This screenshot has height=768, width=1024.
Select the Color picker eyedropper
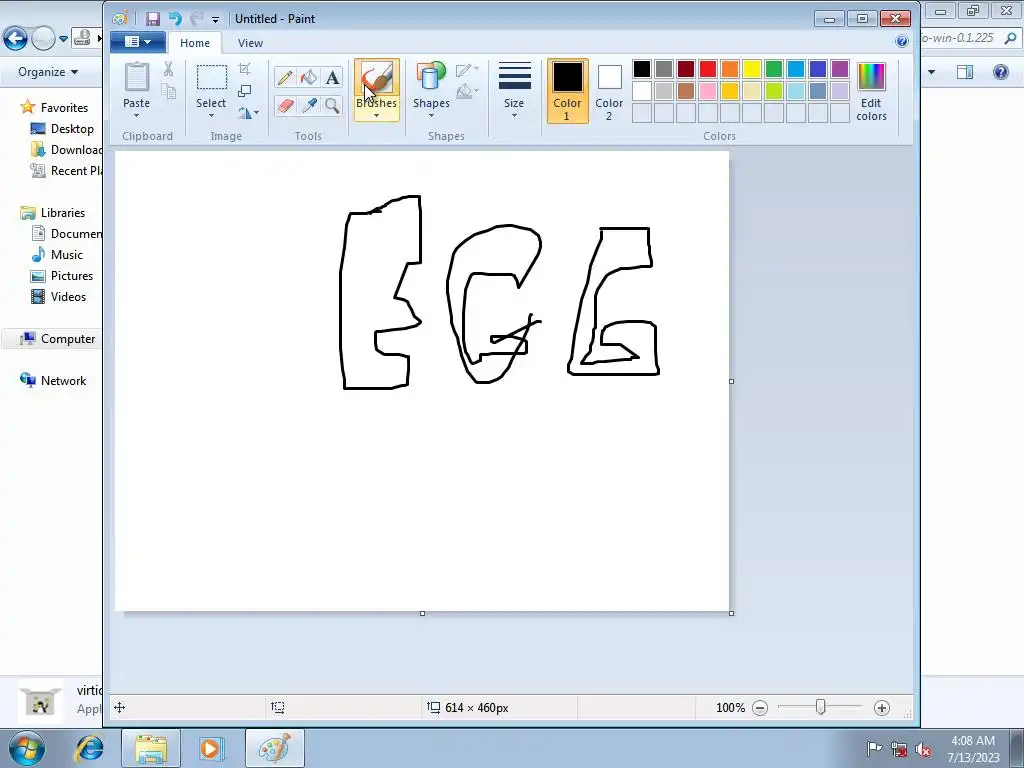tap(309, 105)
